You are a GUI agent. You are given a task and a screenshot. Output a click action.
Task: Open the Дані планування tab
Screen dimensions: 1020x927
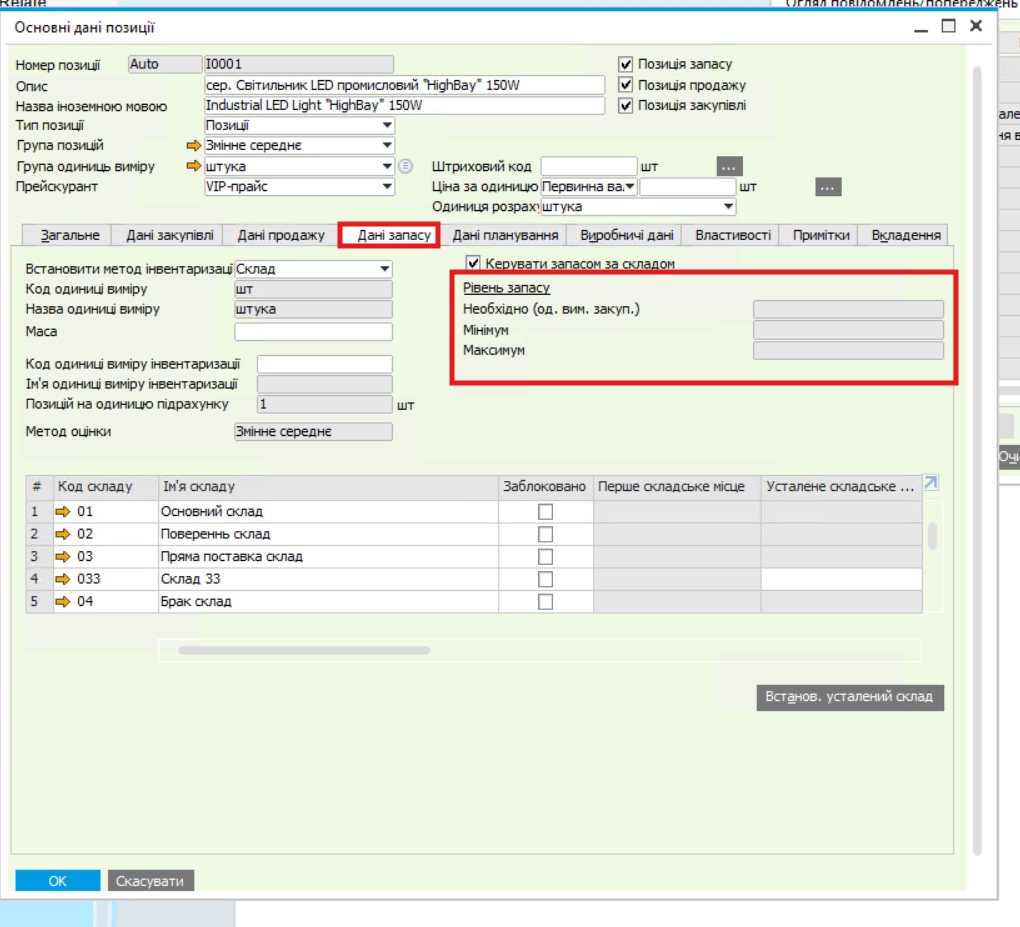point(505,235)
